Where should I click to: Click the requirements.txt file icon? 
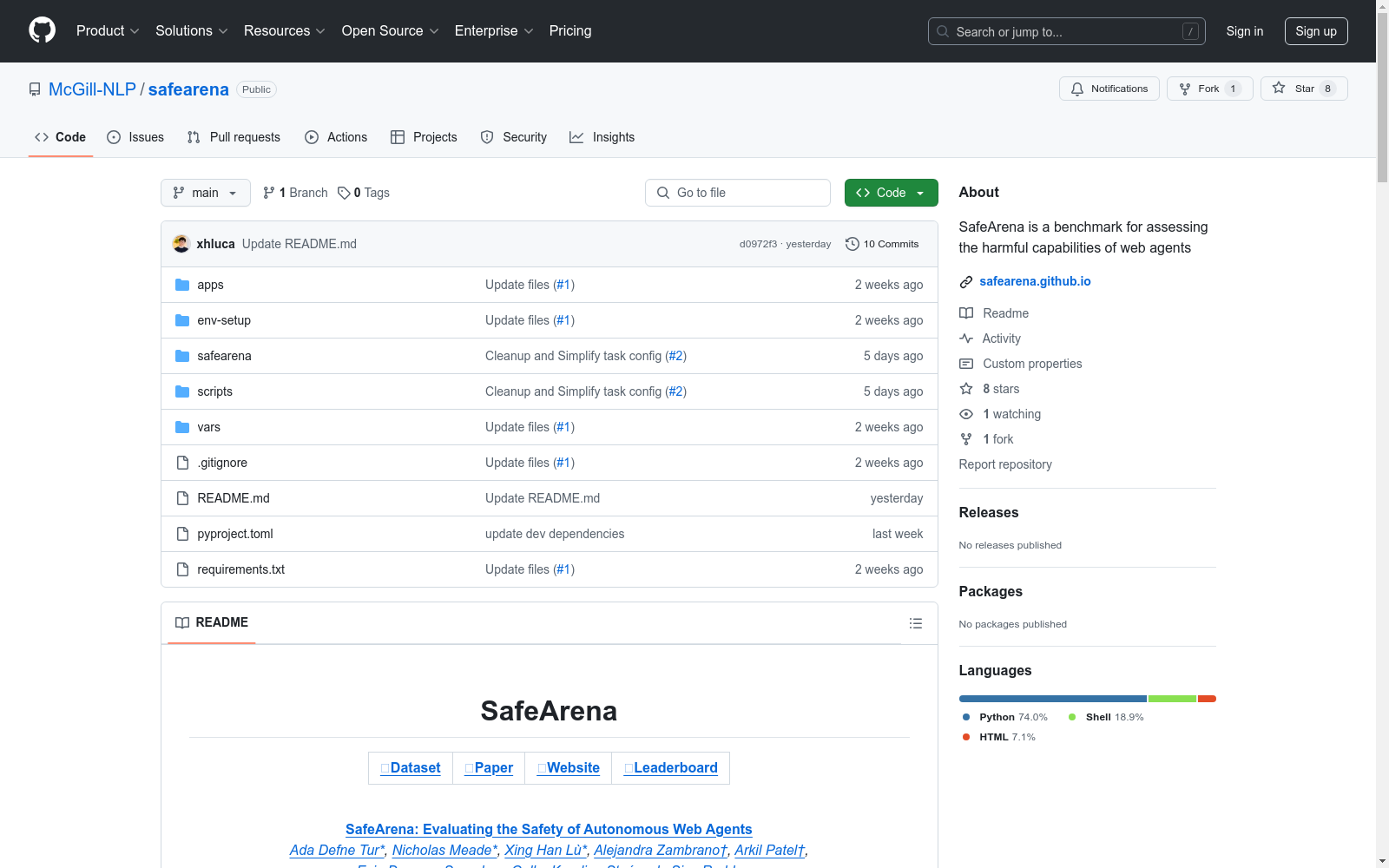[182, 569]
